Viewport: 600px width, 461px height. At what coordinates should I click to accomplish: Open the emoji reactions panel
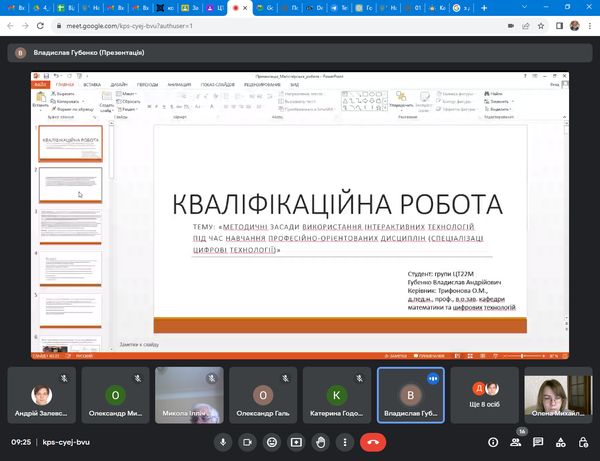[271, 441]
